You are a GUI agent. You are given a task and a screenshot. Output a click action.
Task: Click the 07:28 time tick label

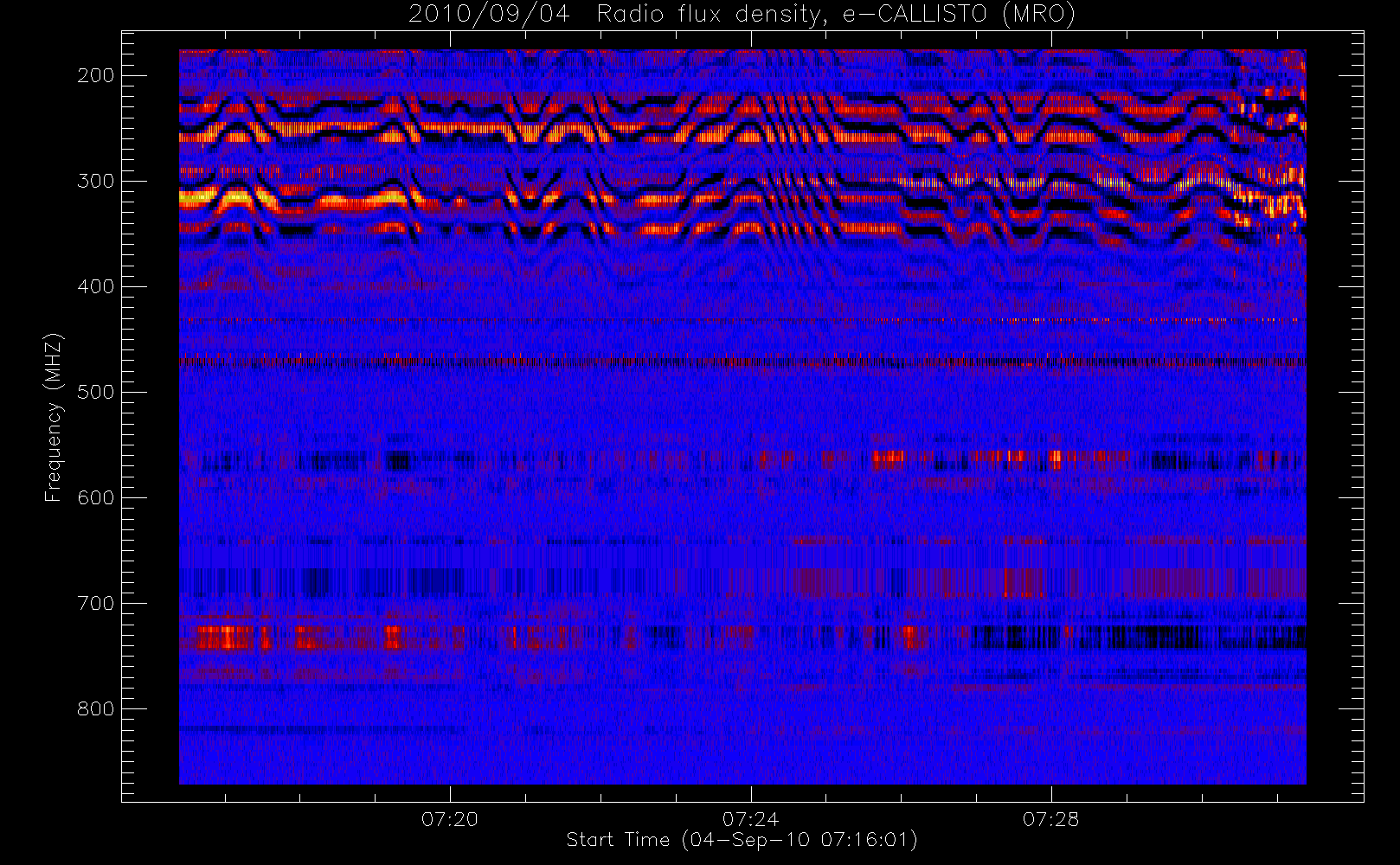(x=1051, y=819)
